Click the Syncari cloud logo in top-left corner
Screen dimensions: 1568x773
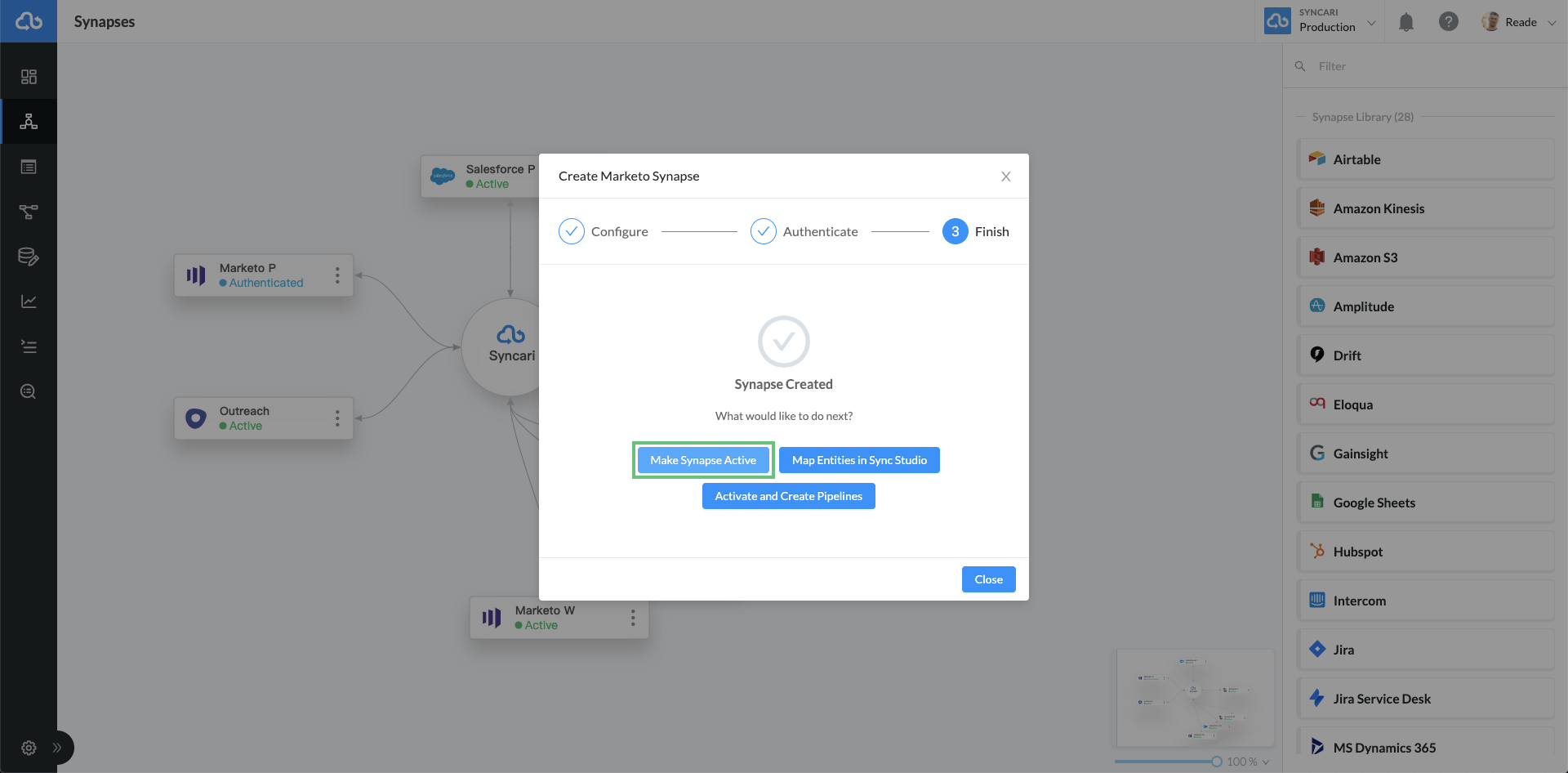pos(29,21)
